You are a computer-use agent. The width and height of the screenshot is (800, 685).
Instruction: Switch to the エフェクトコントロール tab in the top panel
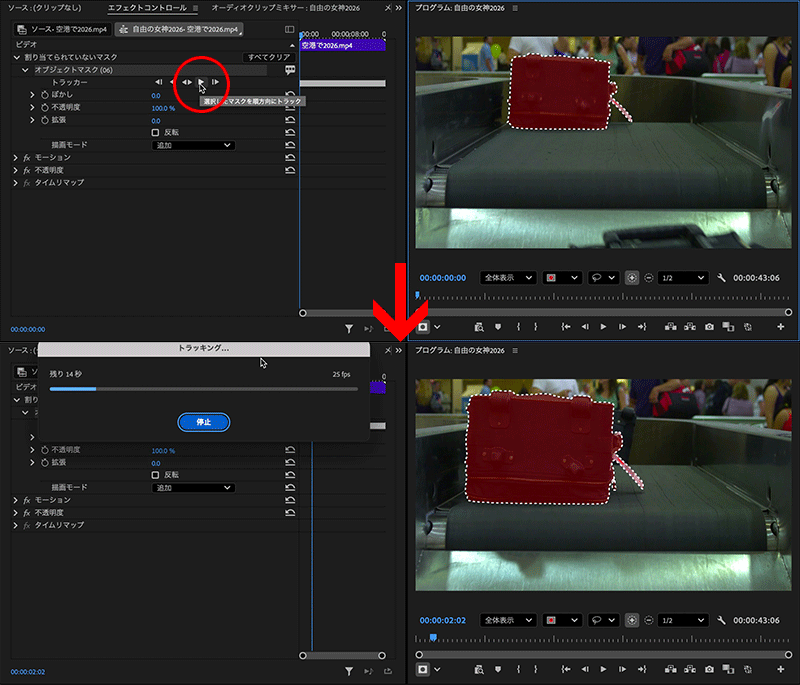[x=147, y=8]
